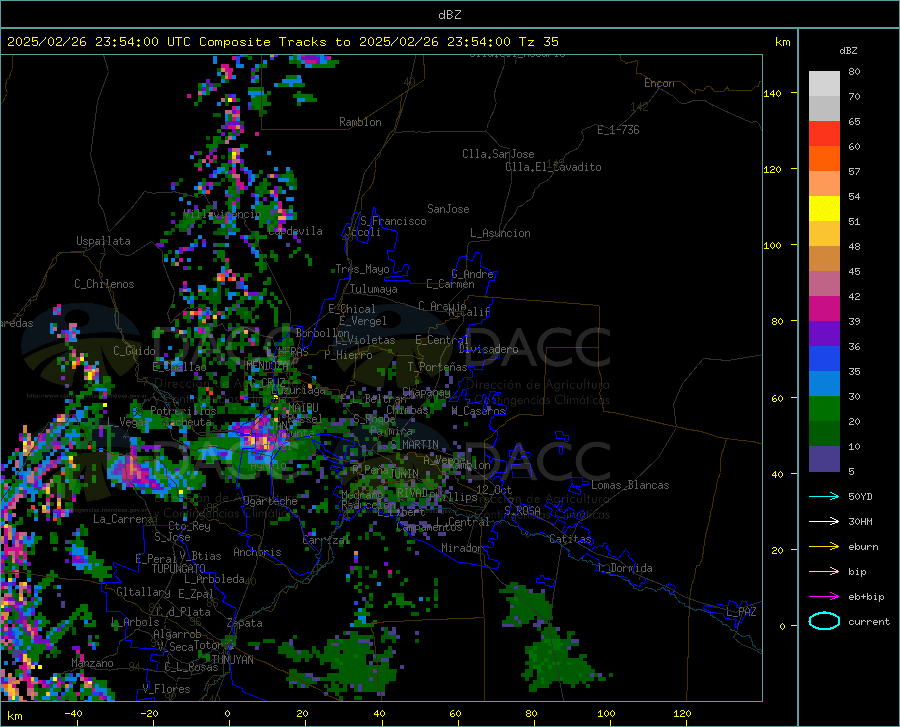
Task: Click the TUPUNGATO place label
Action: [x=179, y=569]
